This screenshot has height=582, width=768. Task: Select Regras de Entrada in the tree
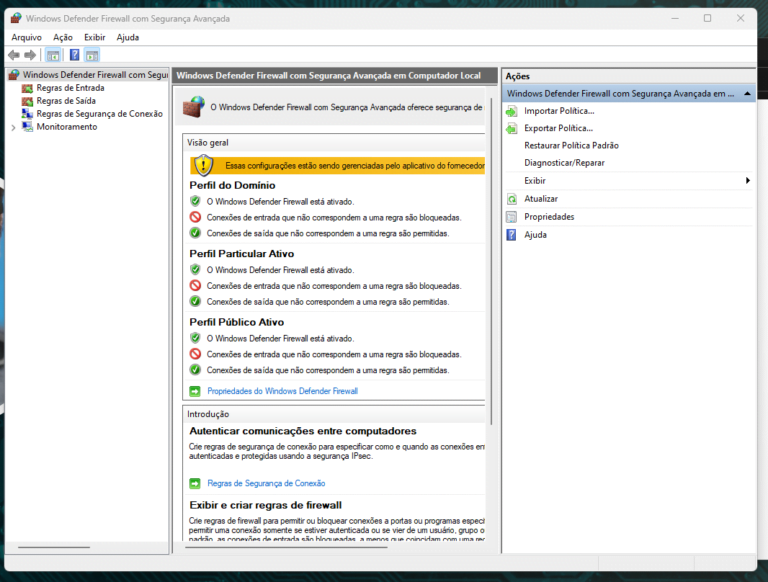71,88
